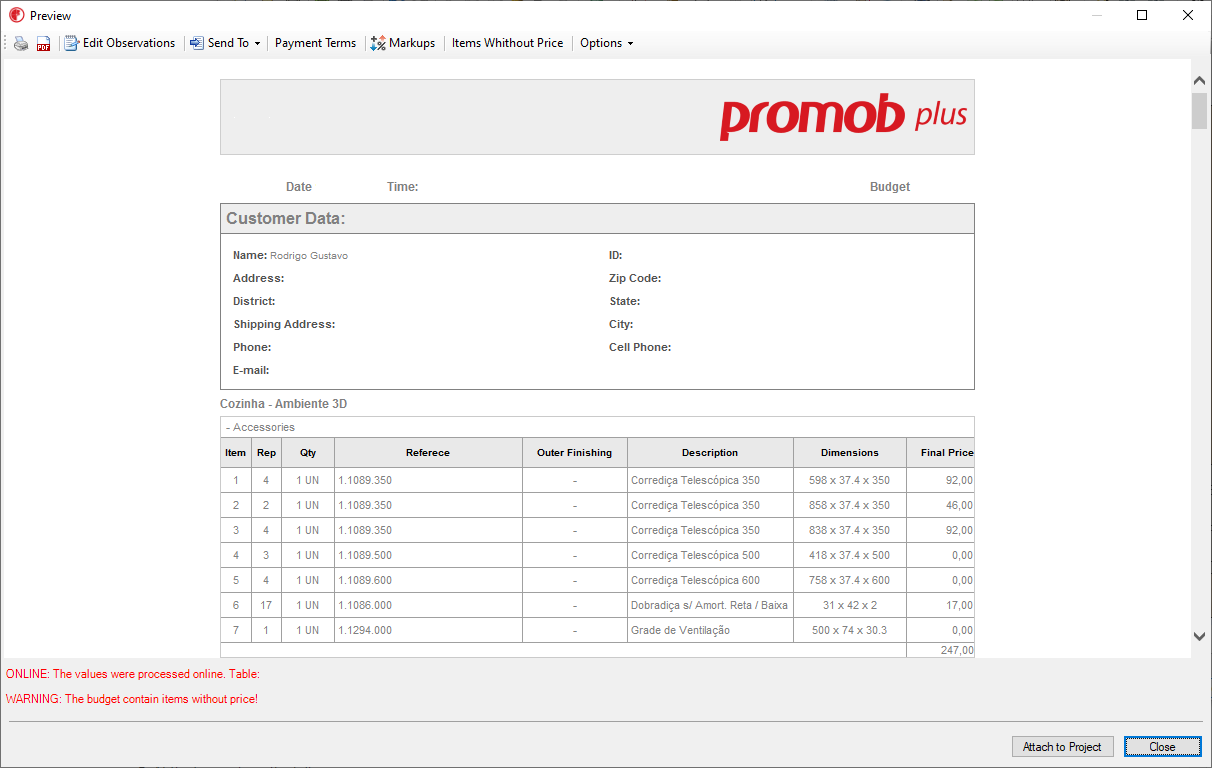The image size is (1212, 768).
Task: Click the Referece column header
Action: click(x=428, y=452)
